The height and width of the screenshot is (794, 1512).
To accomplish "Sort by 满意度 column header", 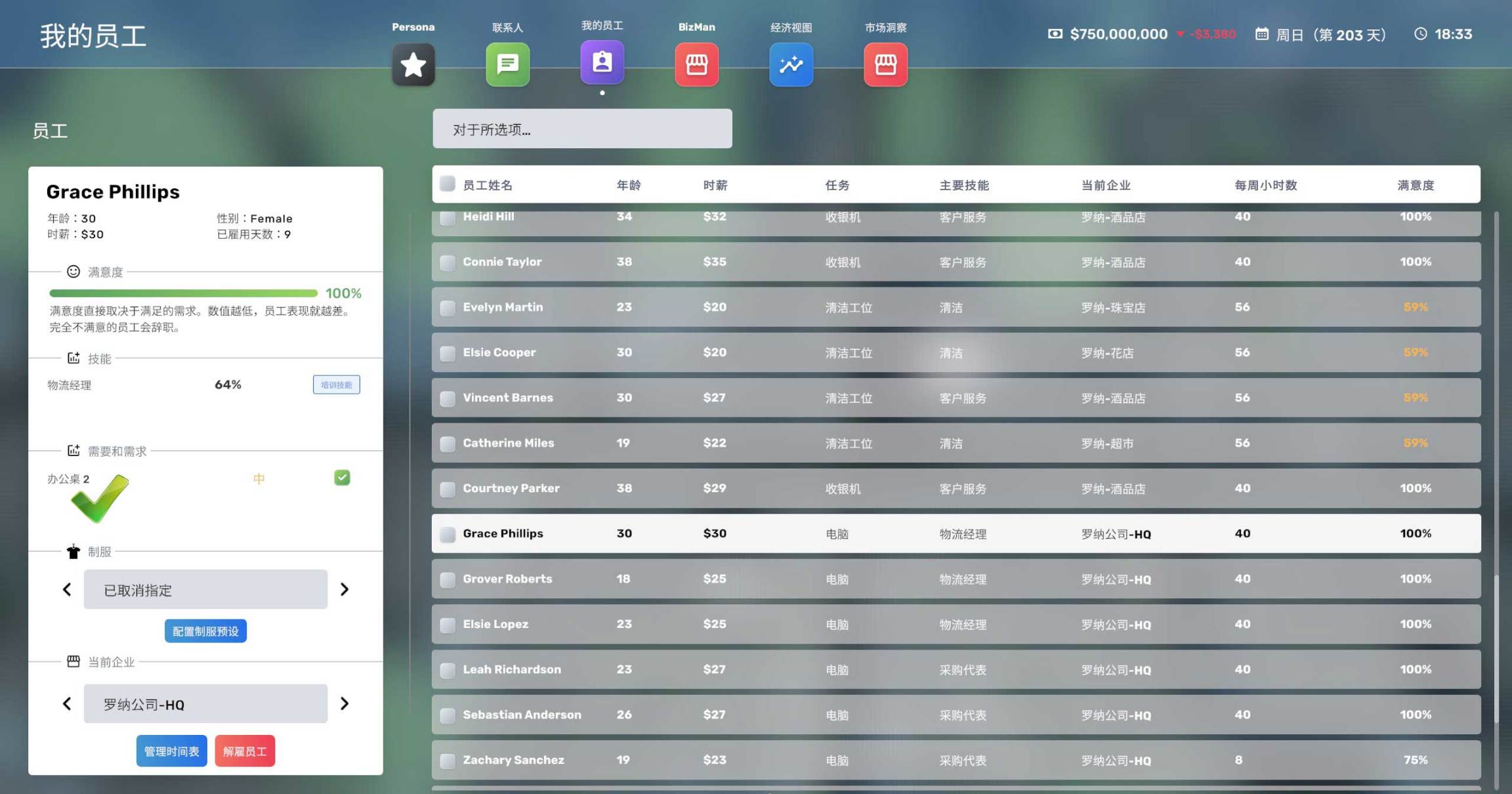I will tap(1416, 185).
